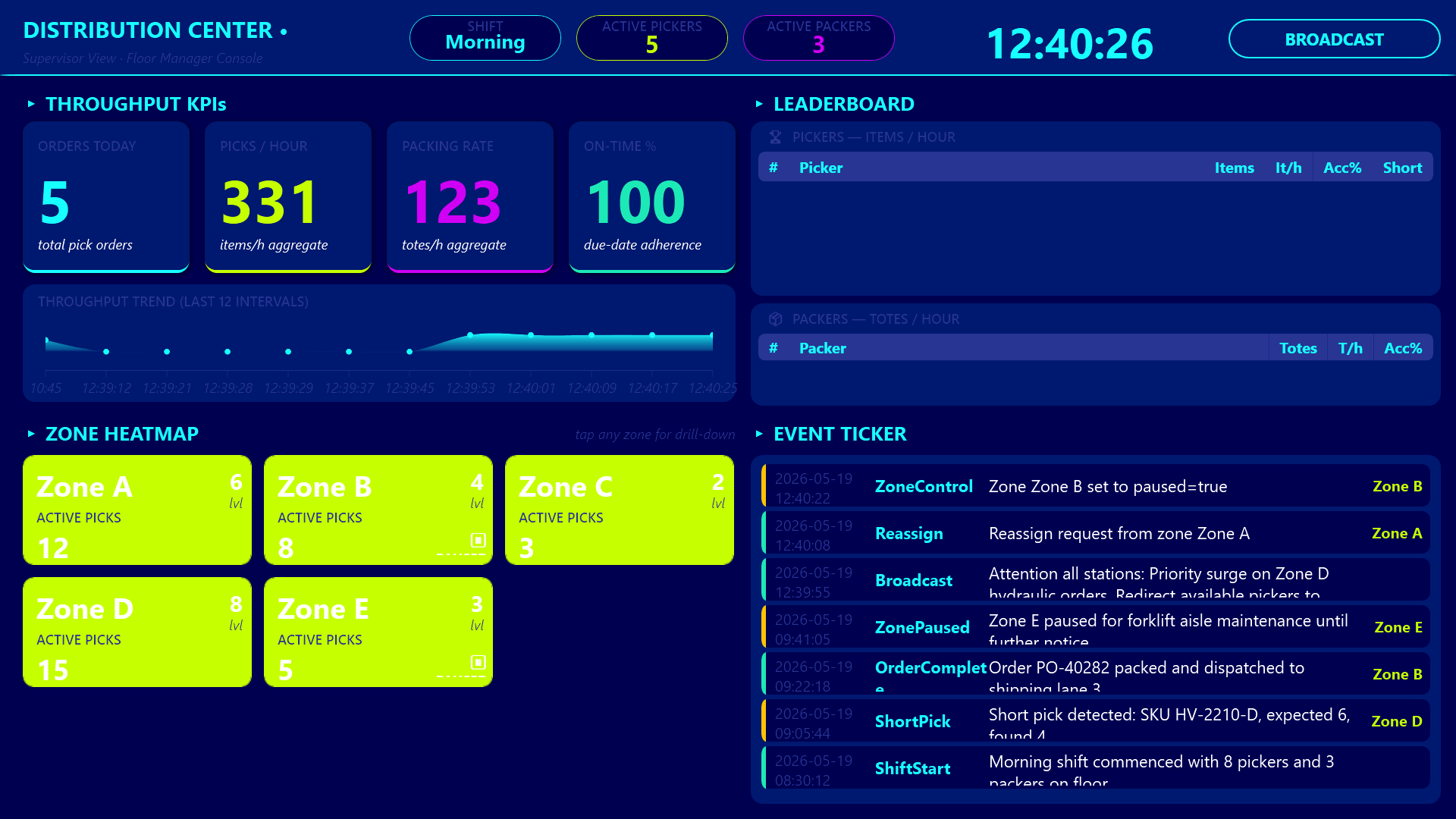Click Zone B tag on OrderComplete event
Screen dimensions: 1456x819
[x=1397, y=674]
